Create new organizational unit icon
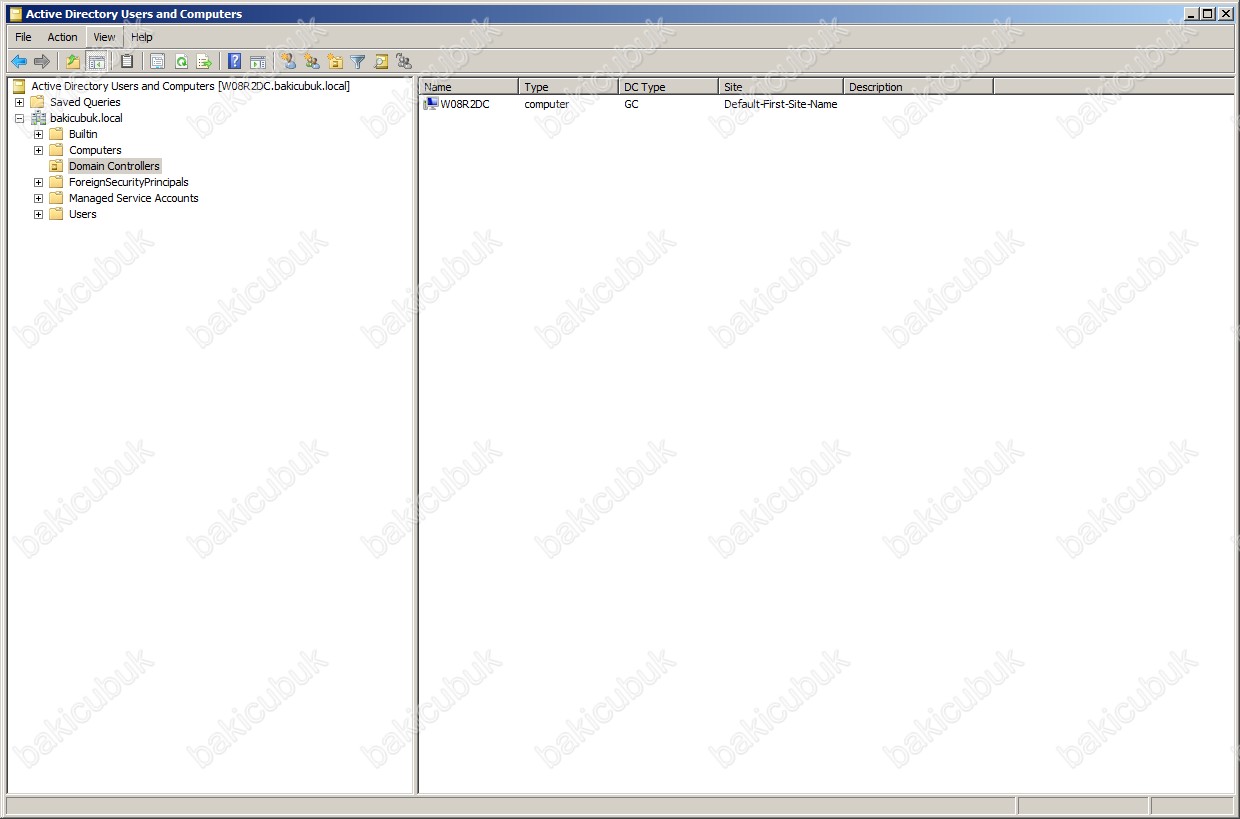Viewport: 1240px width, 819px height. 335,62
